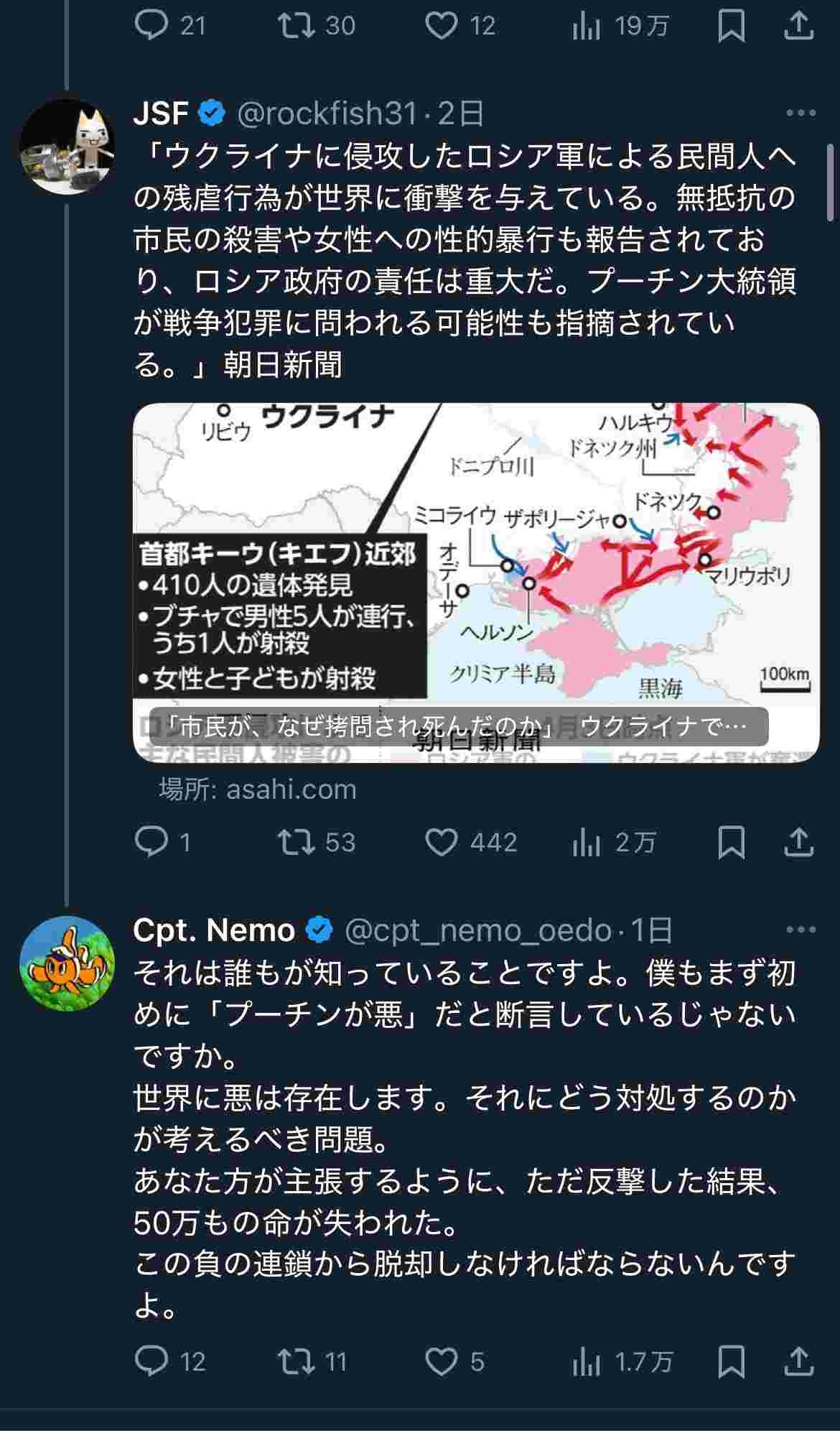The height and width of the screenshot is (1431, 840).
Task: Bookmark Cpt. Nemo's tweet
Action: (x=731, y=1361)
